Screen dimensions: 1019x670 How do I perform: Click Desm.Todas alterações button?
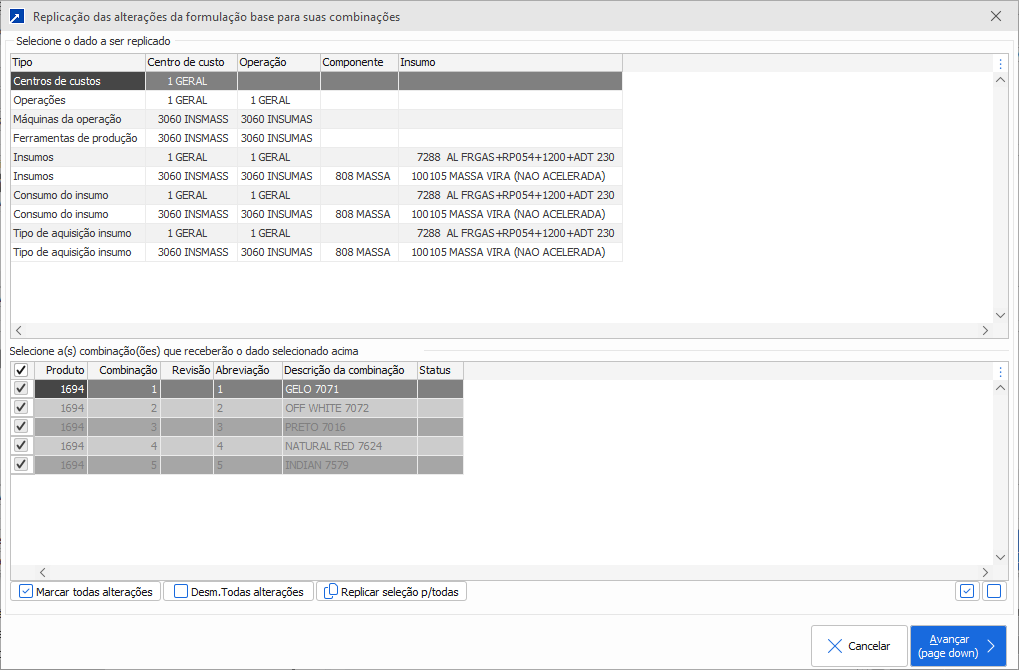238,592
